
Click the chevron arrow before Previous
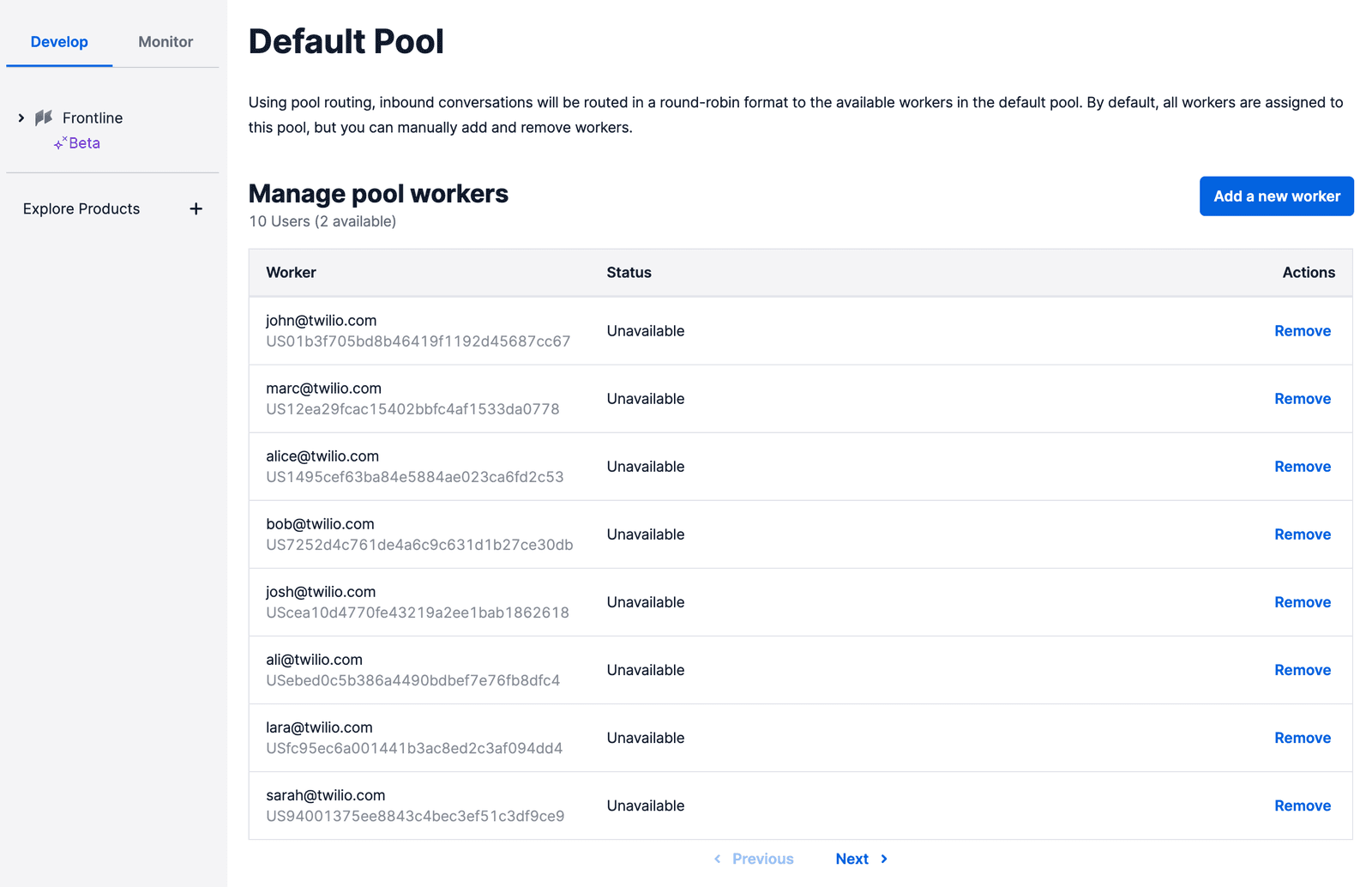click(718, 858)
